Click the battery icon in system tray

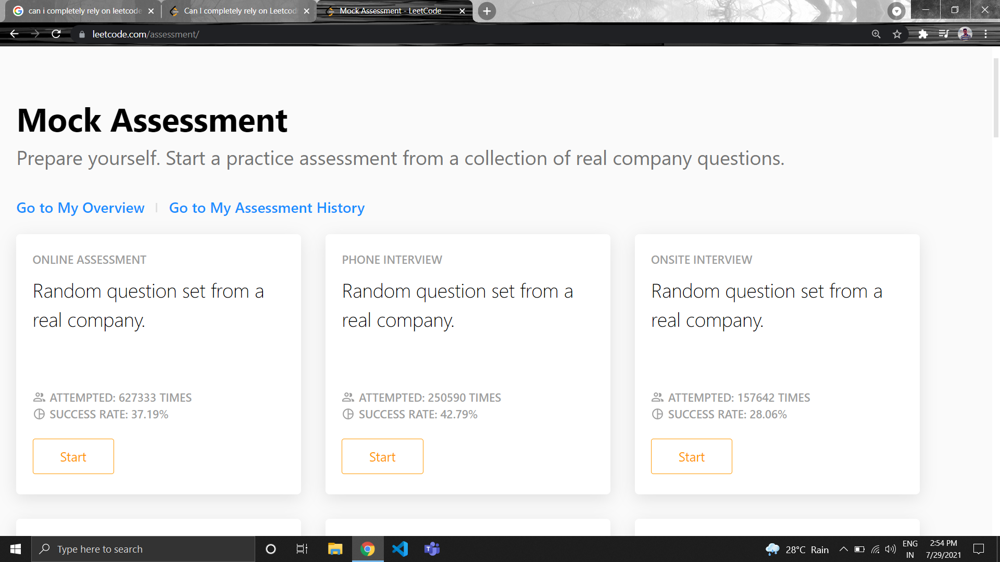(x=859, y=549)
